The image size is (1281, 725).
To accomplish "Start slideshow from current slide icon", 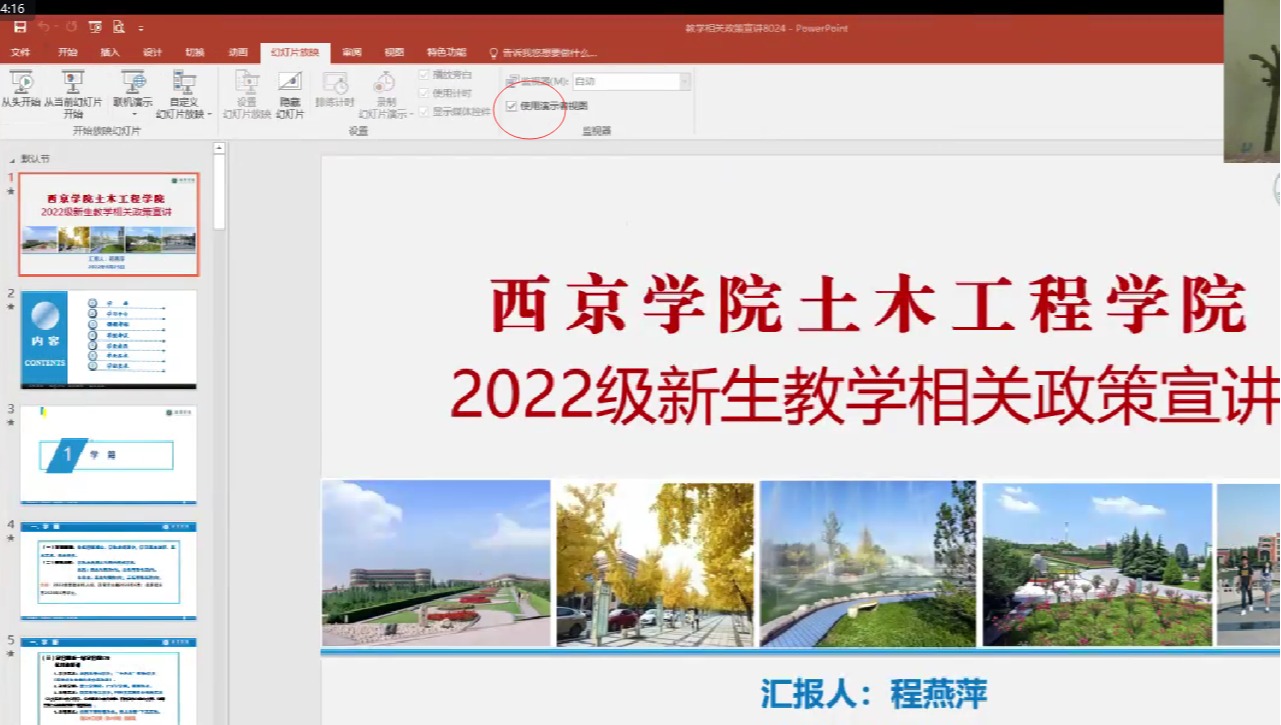I will pos(73,82).
